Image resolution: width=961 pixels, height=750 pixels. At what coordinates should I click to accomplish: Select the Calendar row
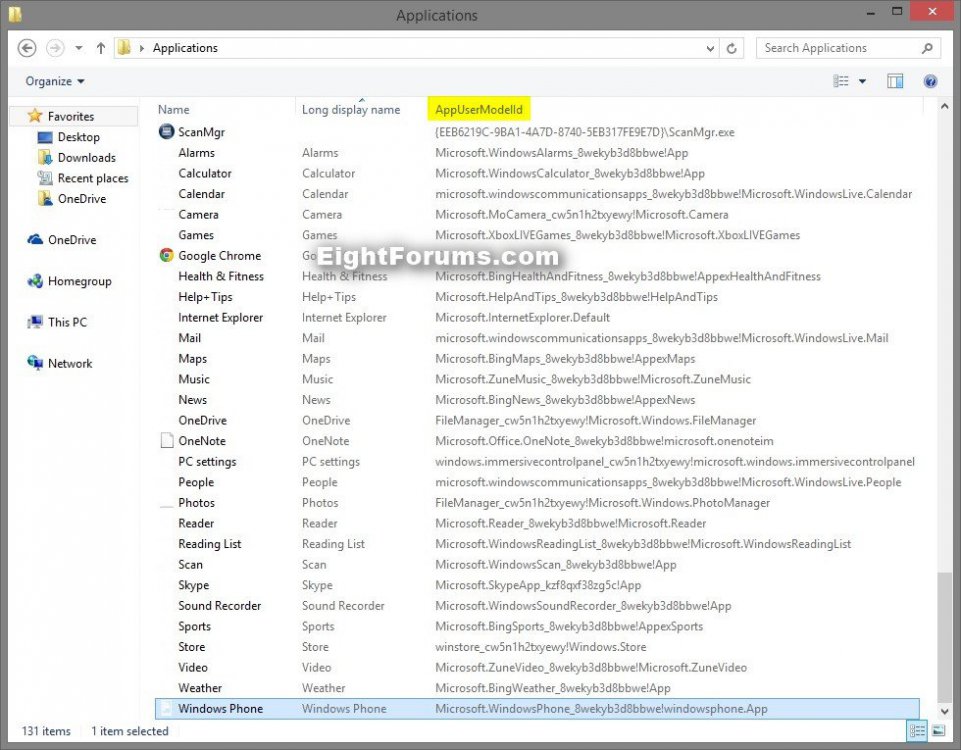(537, 194)
